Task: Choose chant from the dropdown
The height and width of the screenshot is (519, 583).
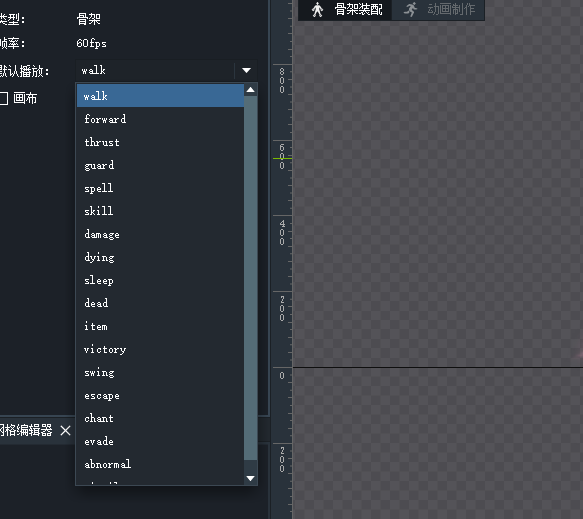Action: 160,419
